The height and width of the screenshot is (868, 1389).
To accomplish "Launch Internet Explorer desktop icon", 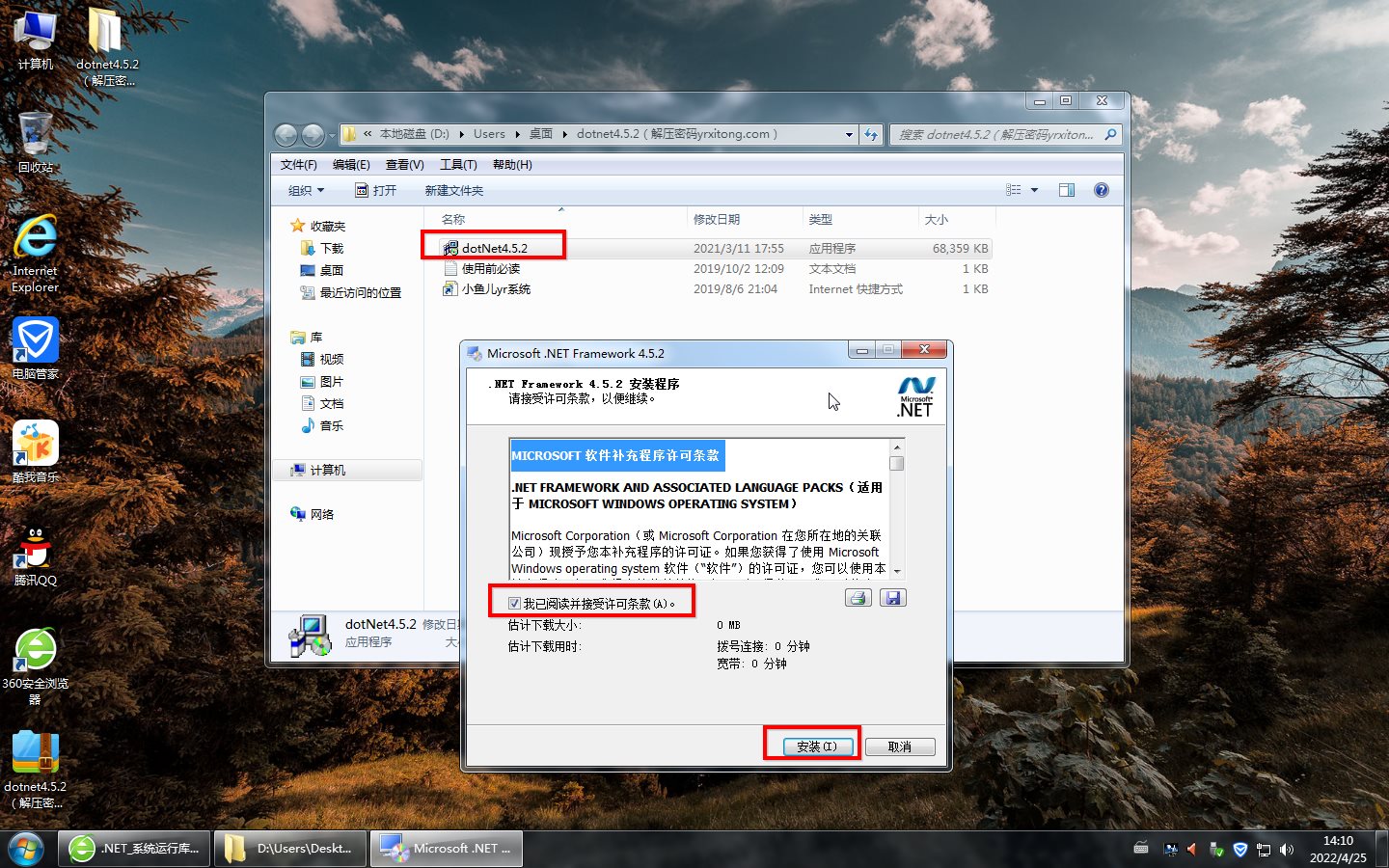I will pyautogui.click(x=36, y=253).
